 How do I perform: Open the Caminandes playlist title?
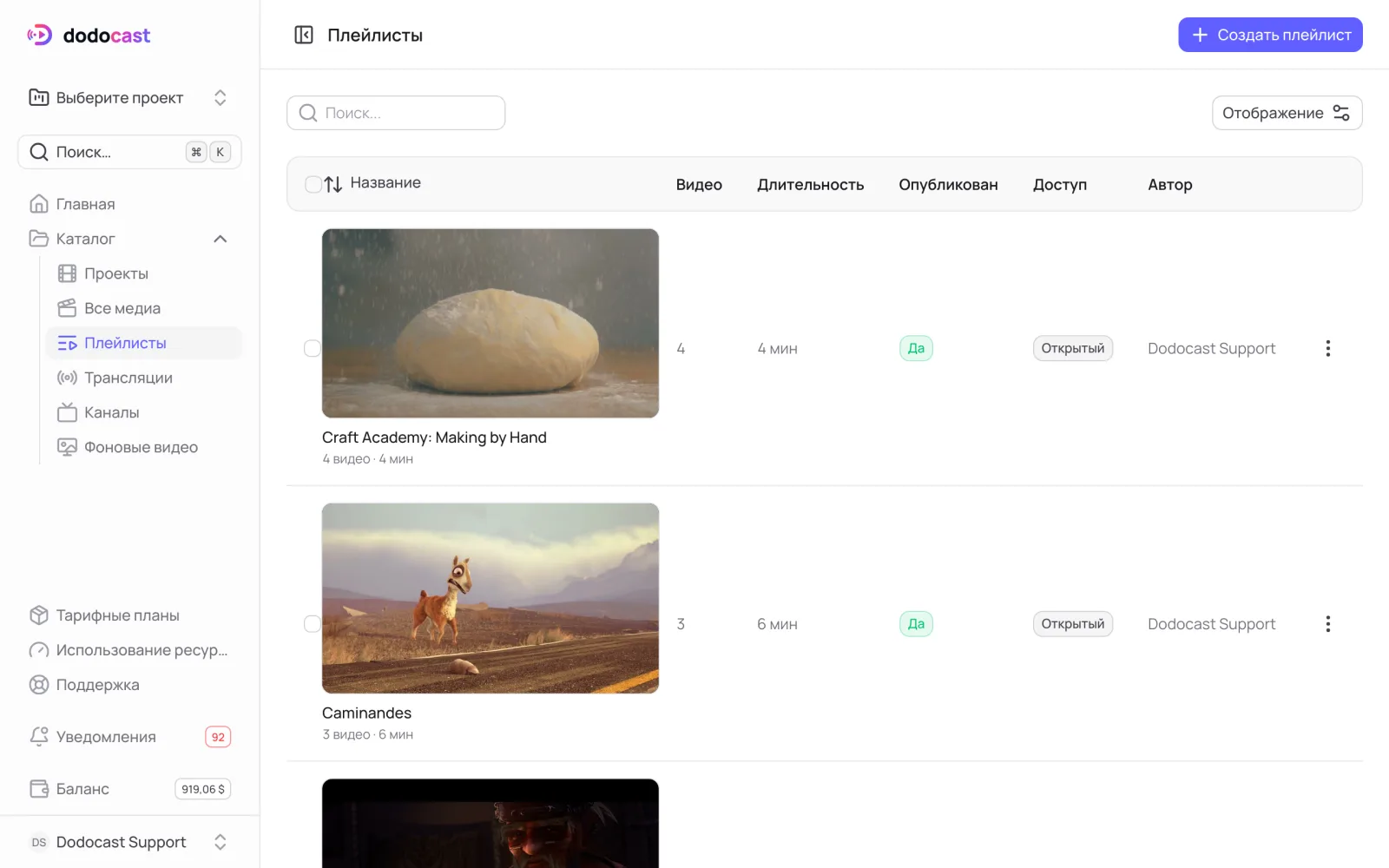tap(366, 713)
